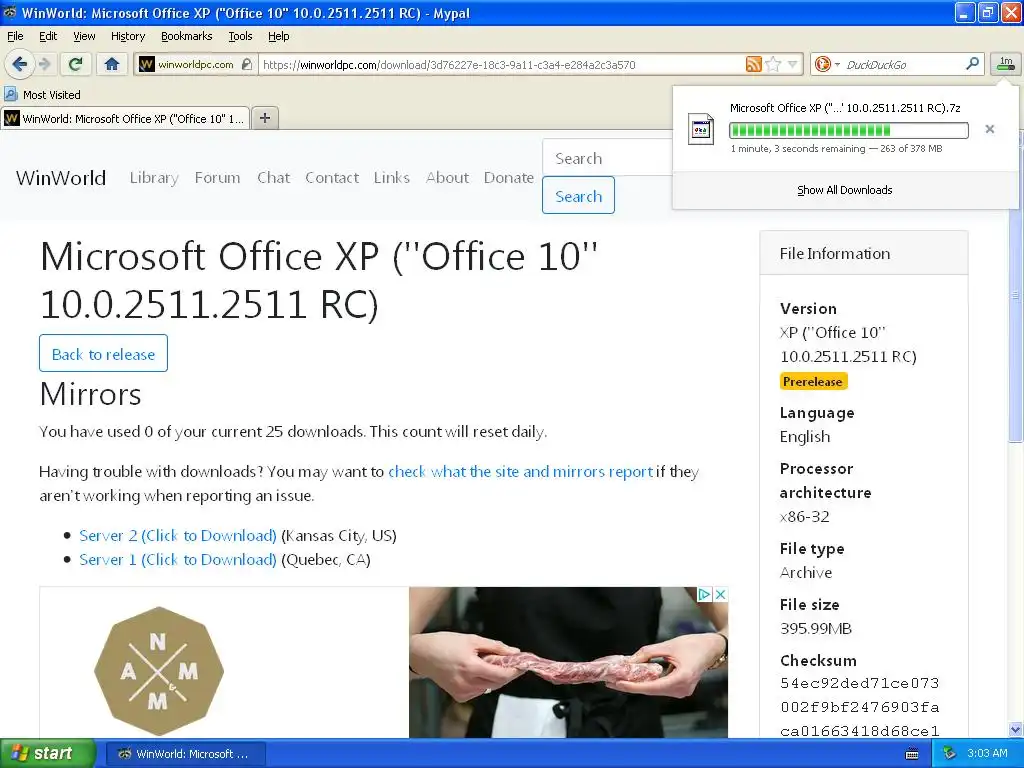
Task: Click the File size value 395.99MB
Action: [x=816, y=628]
